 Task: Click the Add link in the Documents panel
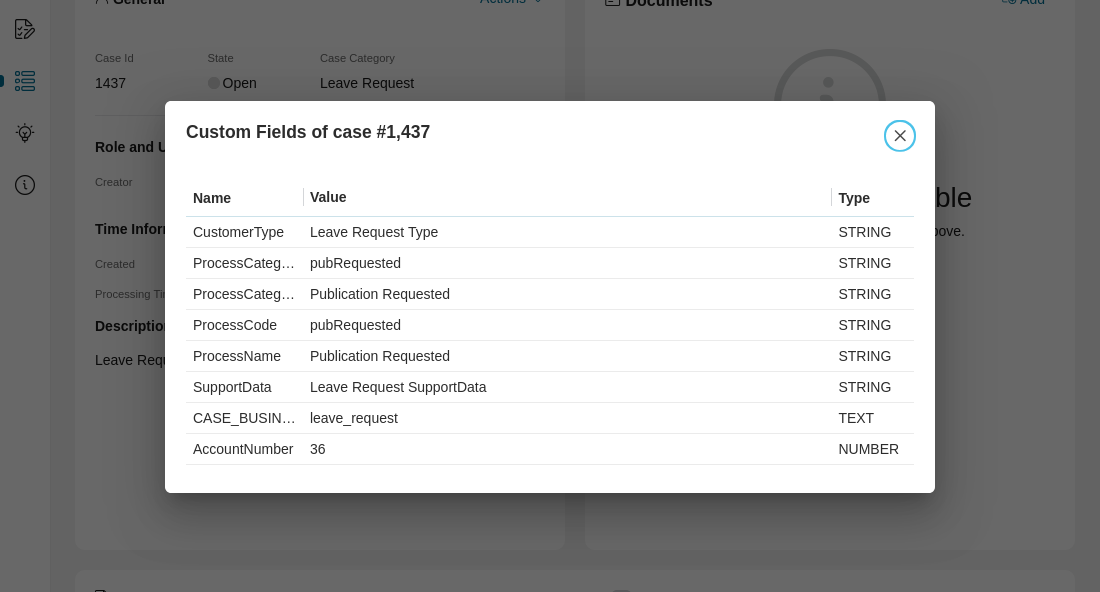(1029, 3)
